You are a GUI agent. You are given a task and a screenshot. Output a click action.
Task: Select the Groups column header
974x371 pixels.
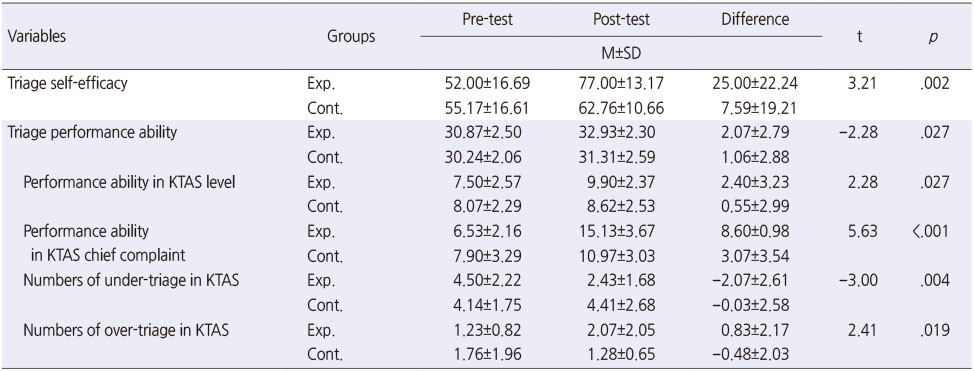[x=351, y=37]
